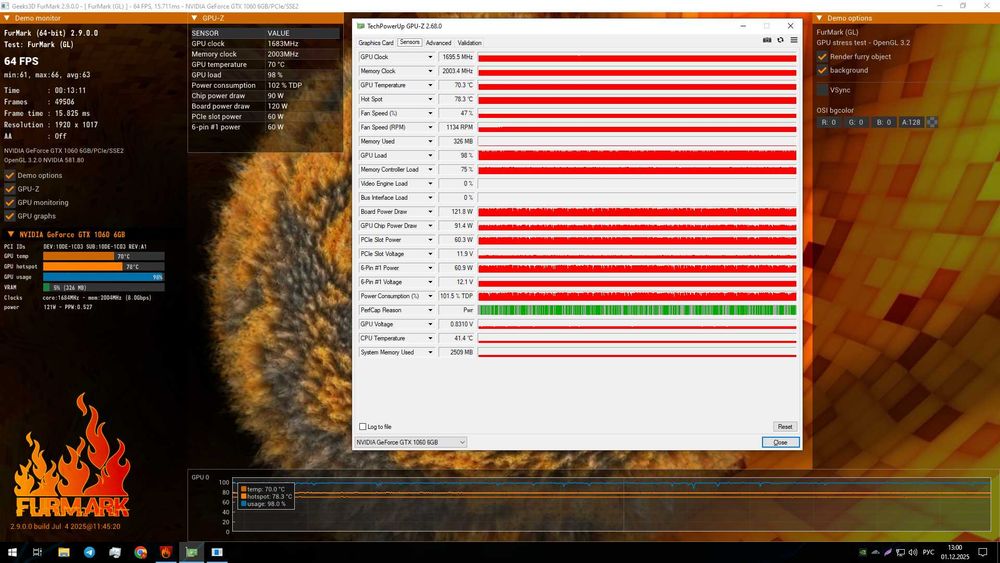Open the Windows Start menu
This screenshot has height=563, width=1000.
(12, 552)
